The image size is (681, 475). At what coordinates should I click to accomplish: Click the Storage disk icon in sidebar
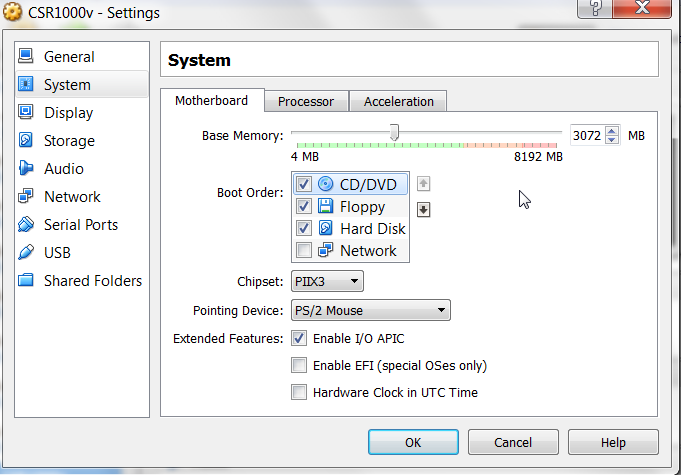26,140
